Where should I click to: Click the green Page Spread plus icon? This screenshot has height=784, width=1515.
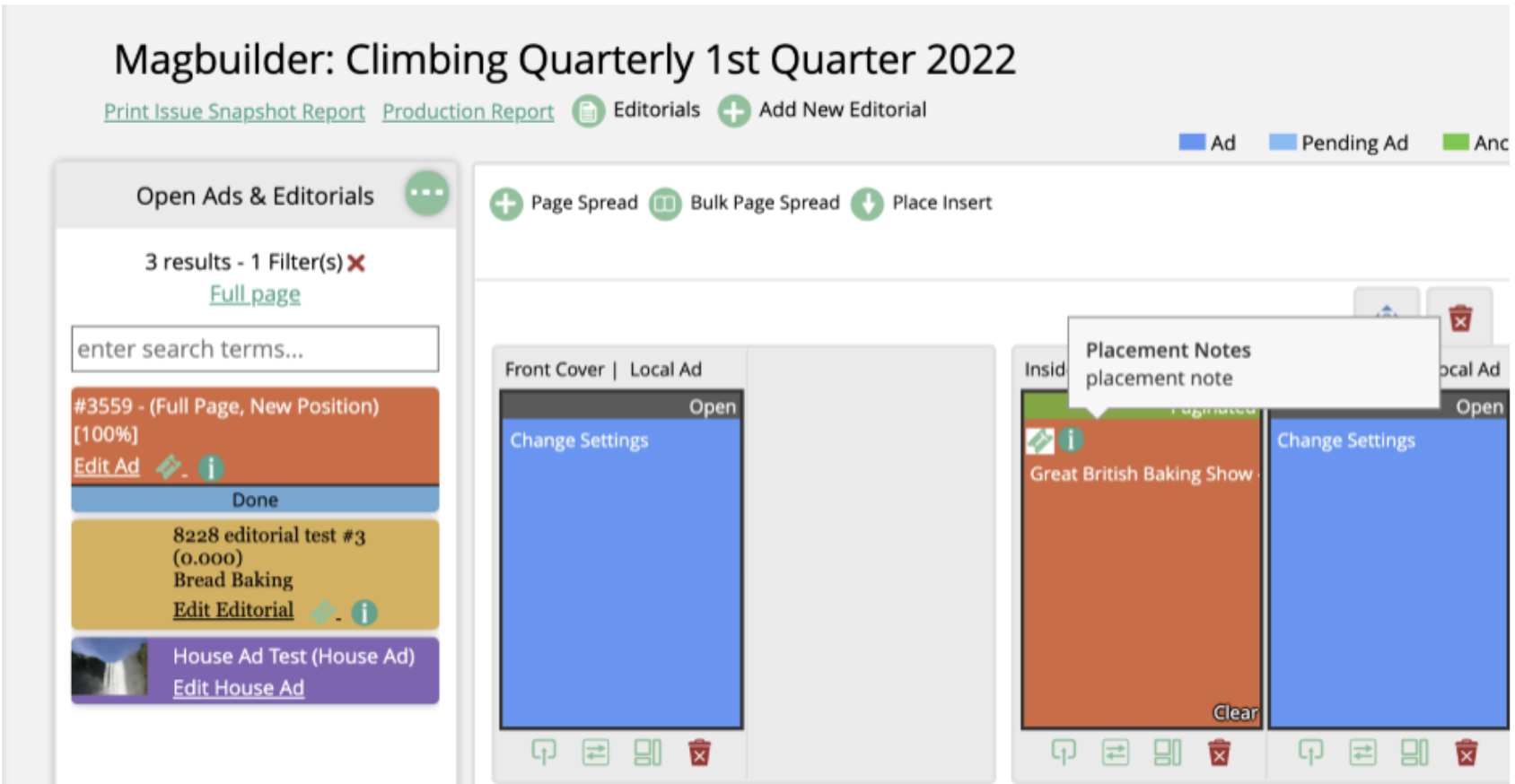tap(506, 204)
